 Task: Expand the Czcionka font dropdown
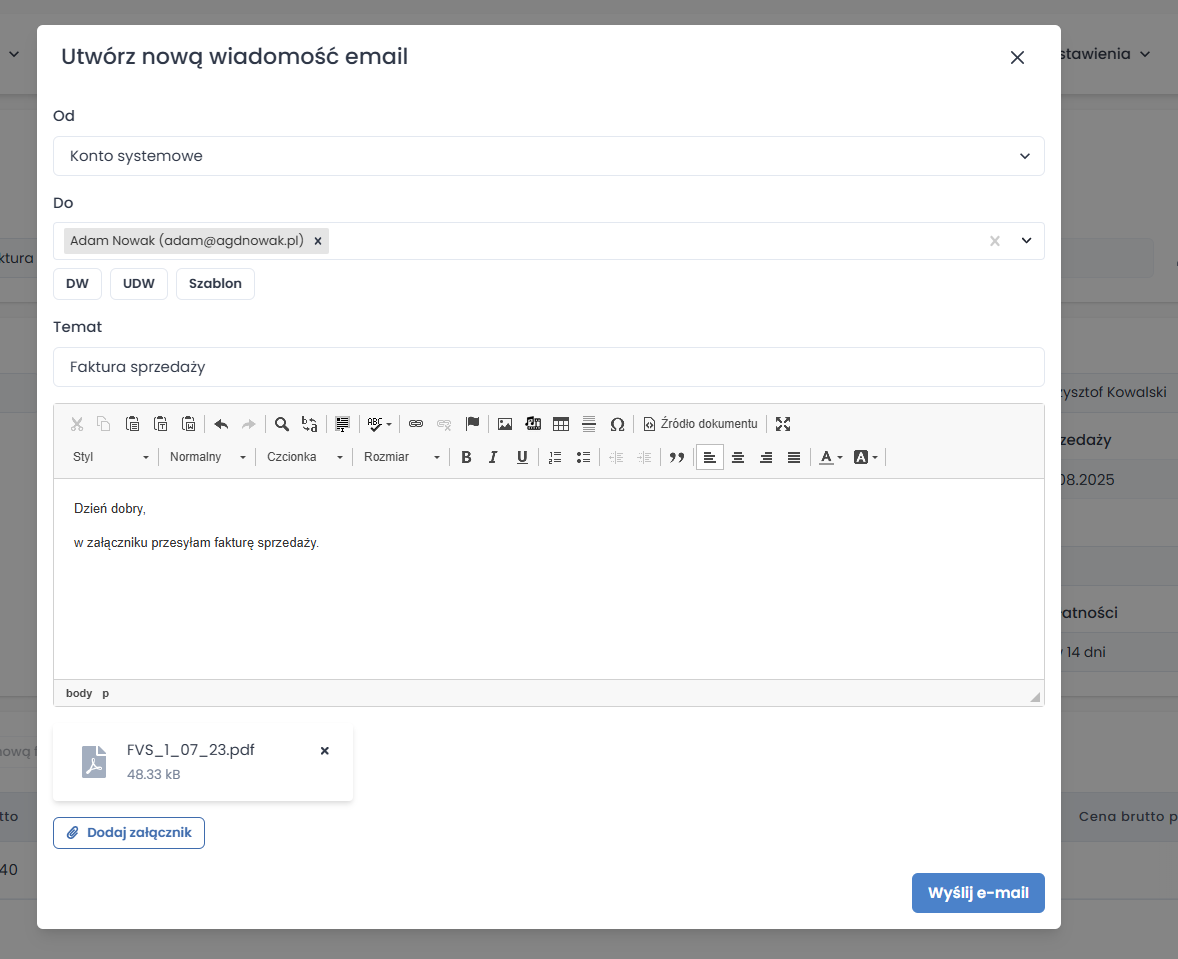pyautogui.click(x=304, y=457)
